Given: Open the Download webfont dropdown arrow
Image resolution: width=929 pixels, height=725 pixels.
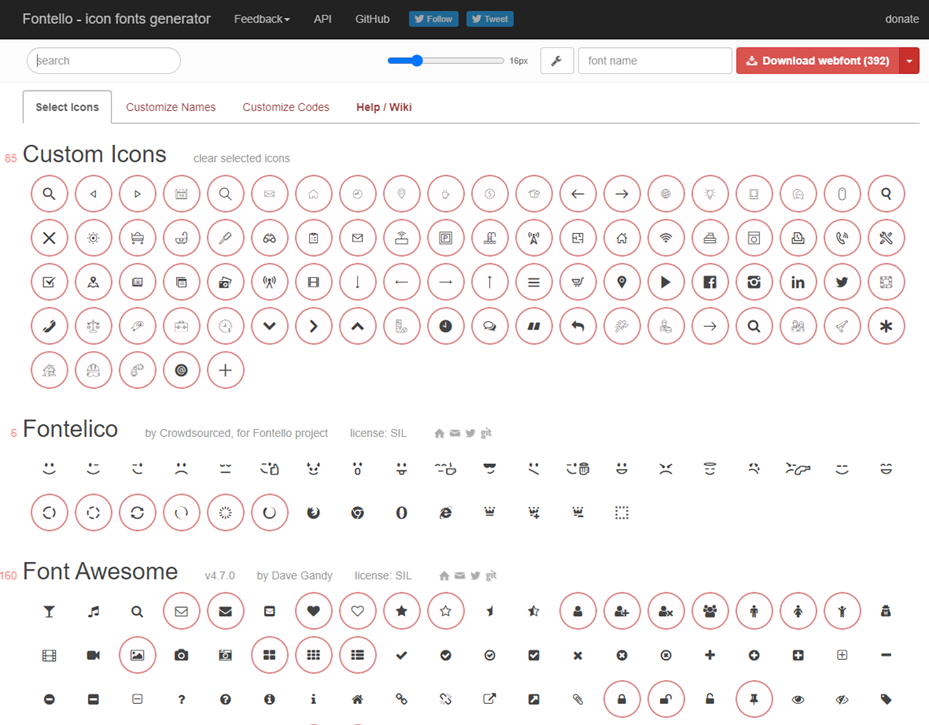Looking at the screenshot, I should (911, 60).
